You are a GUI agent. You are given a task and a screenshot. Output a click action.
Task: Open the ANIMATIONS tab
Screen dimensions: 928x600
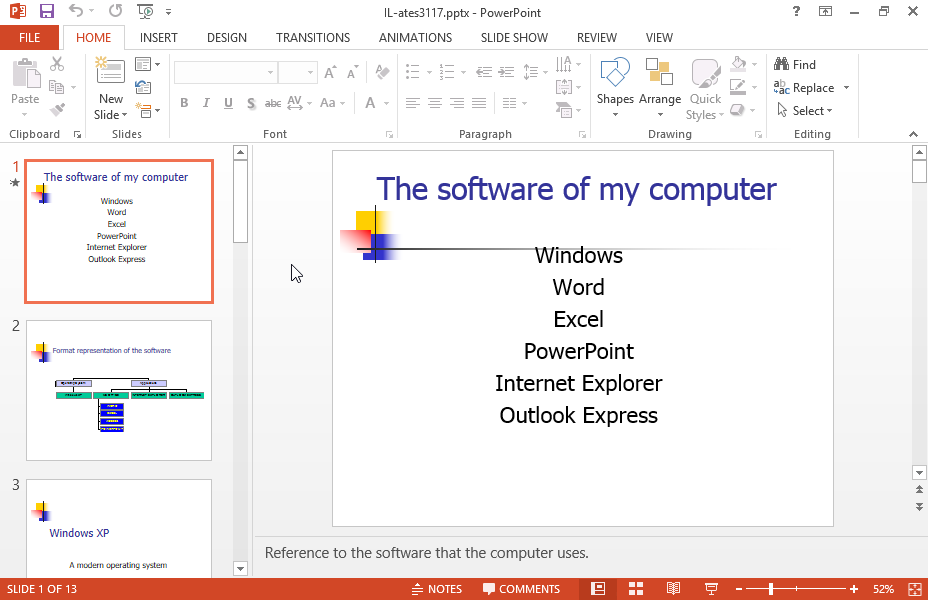pos(415,37)
